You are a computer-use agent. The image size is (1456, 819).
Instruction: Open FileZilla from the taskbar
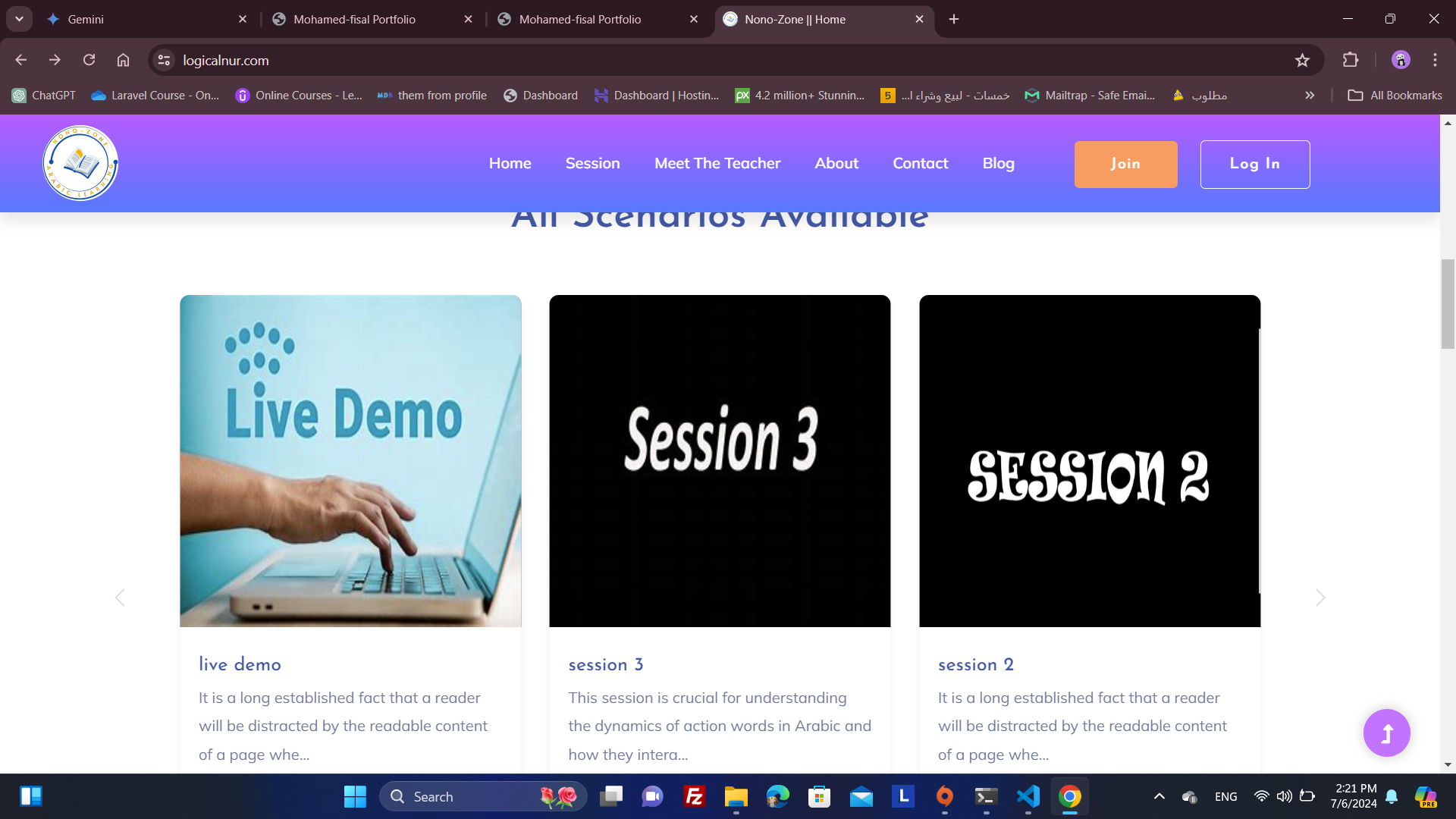coord(694,796)
